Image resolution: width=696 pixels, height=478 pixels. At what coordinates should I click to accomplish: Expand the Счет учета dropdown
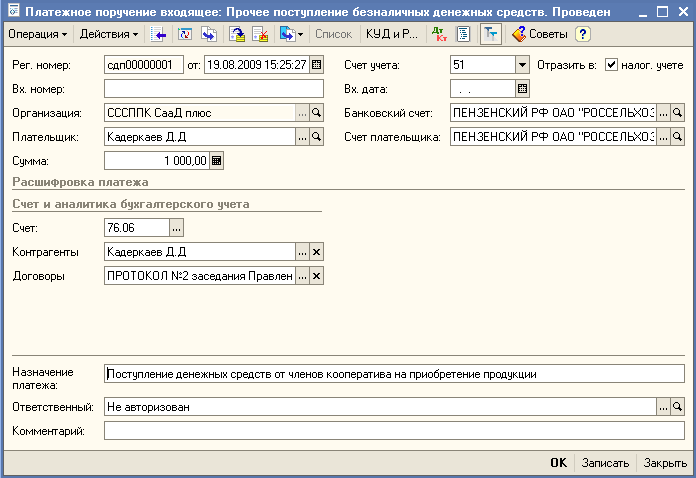point(521,65)
